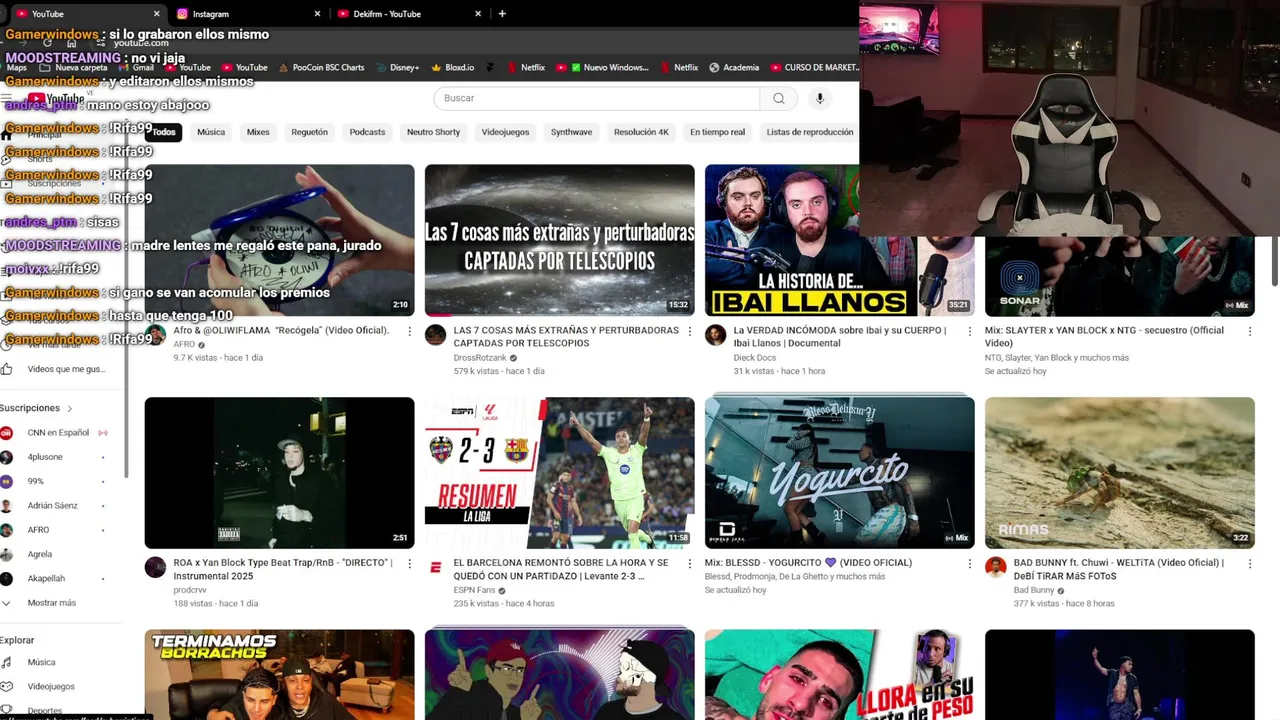Select the Synthwave filter chip

[571, 132]
